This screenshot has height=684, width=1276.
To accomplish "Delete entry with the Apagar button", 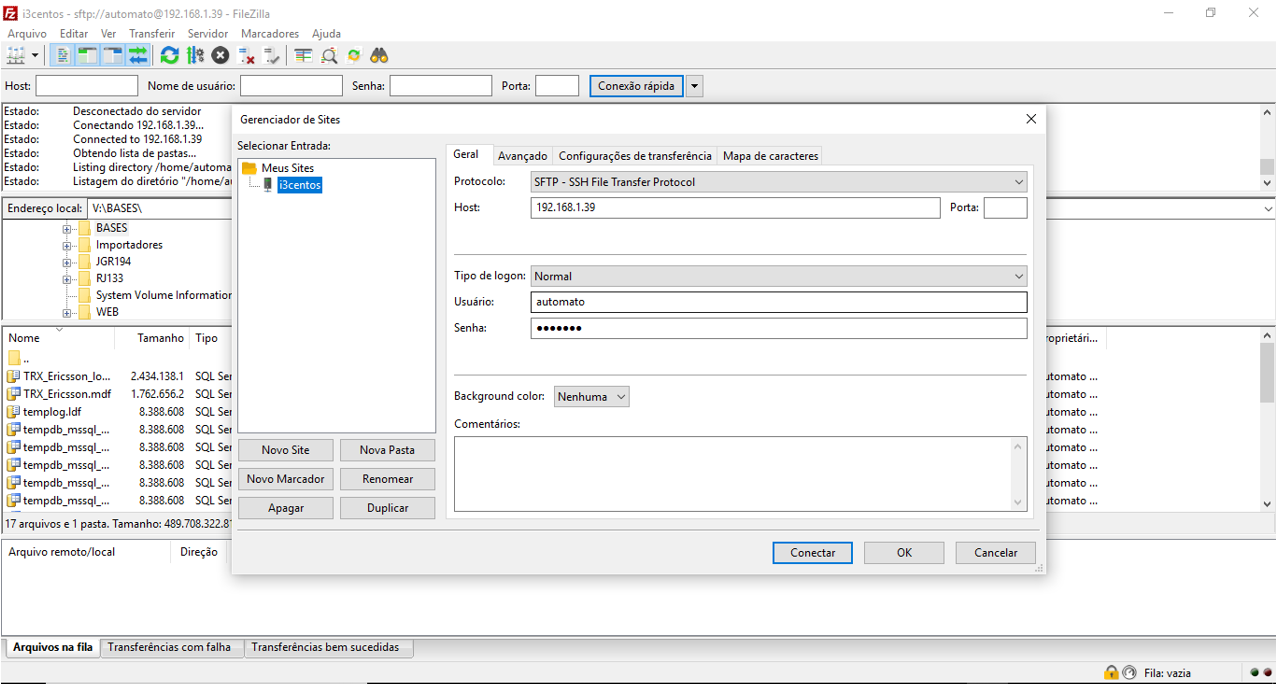I will (x=286, y=508).
